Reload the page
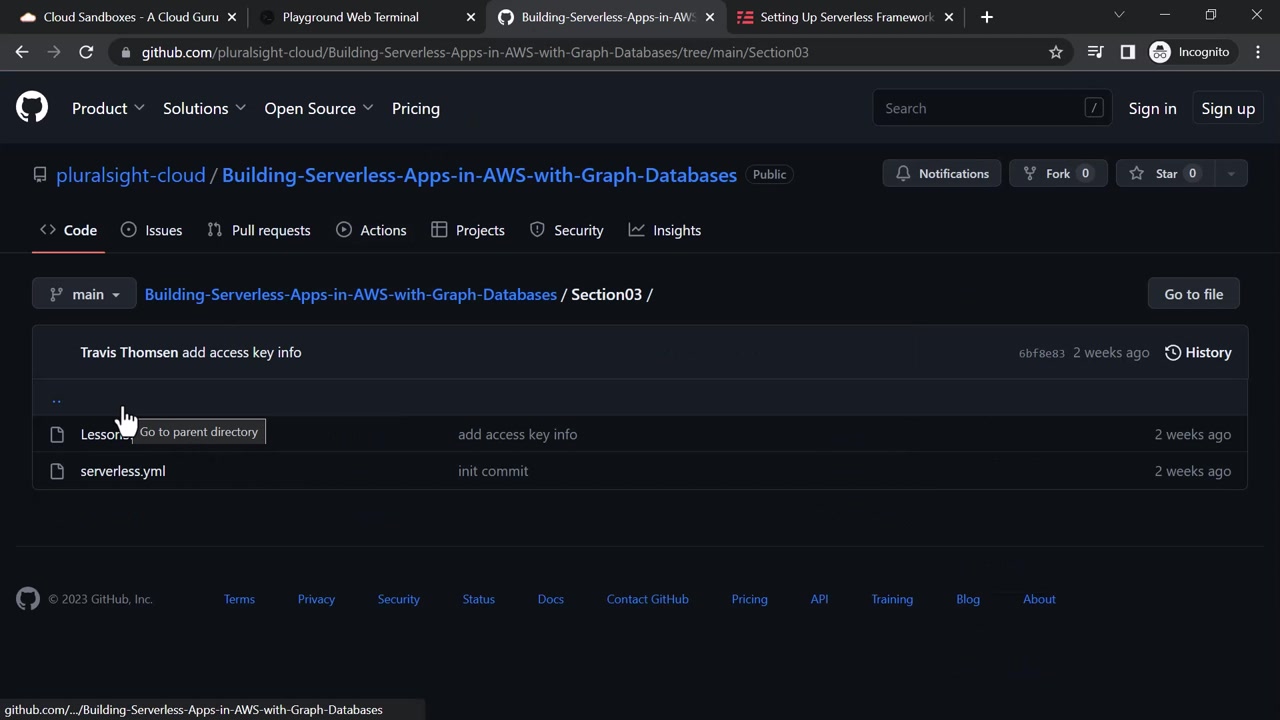 (86, 52)
